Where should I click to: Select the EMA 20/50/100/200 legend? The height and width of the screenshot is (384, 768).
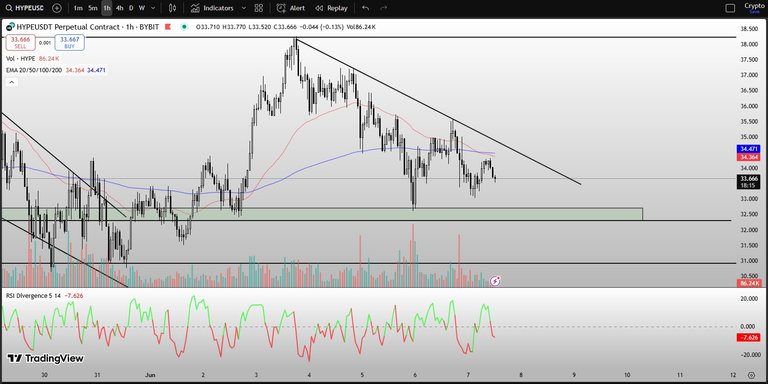pyautogui.click(x=55, y=71)
